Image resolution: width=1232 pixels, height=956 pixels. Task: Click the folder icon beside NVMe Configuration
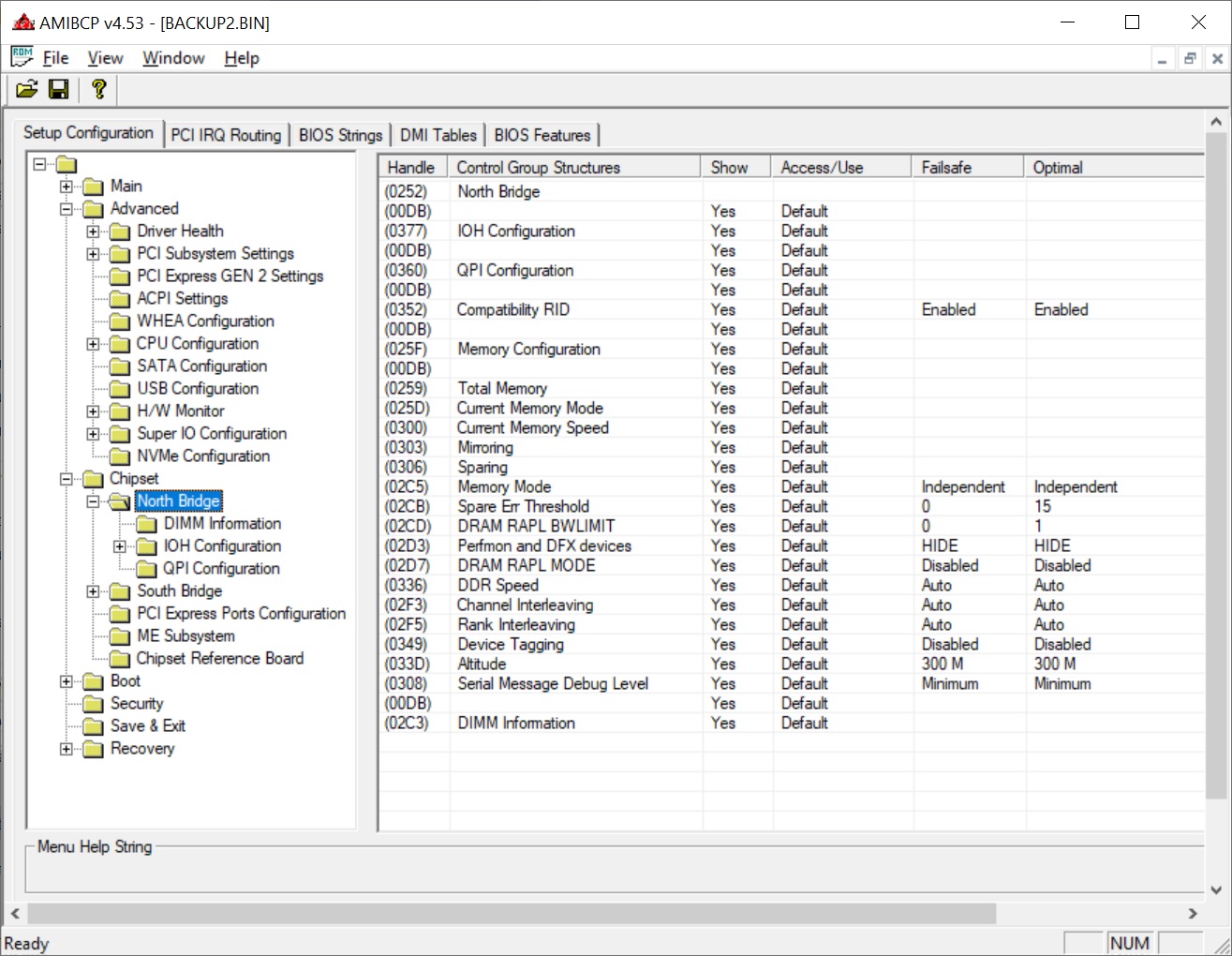pos(120,456)
